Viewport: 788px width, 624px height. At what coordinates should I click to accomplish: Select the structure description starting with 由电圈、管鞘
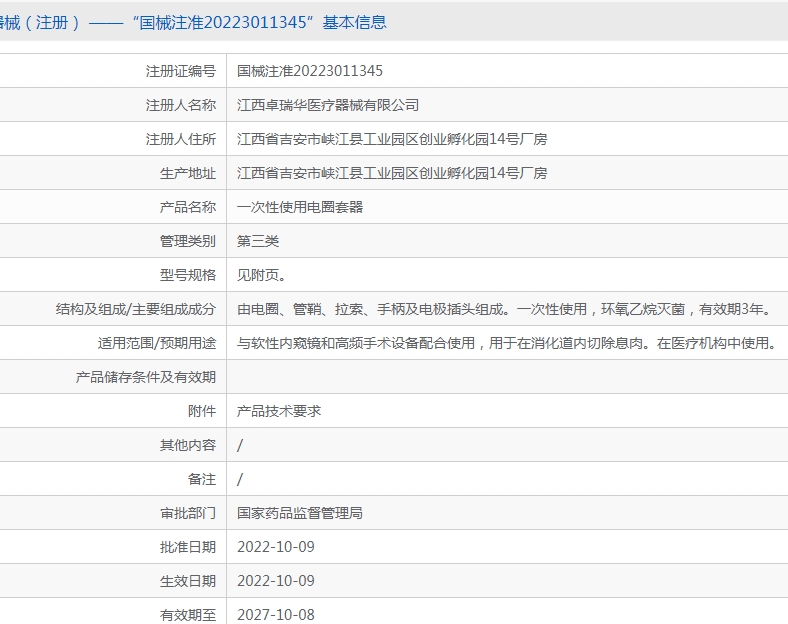(x=505, y=309)
